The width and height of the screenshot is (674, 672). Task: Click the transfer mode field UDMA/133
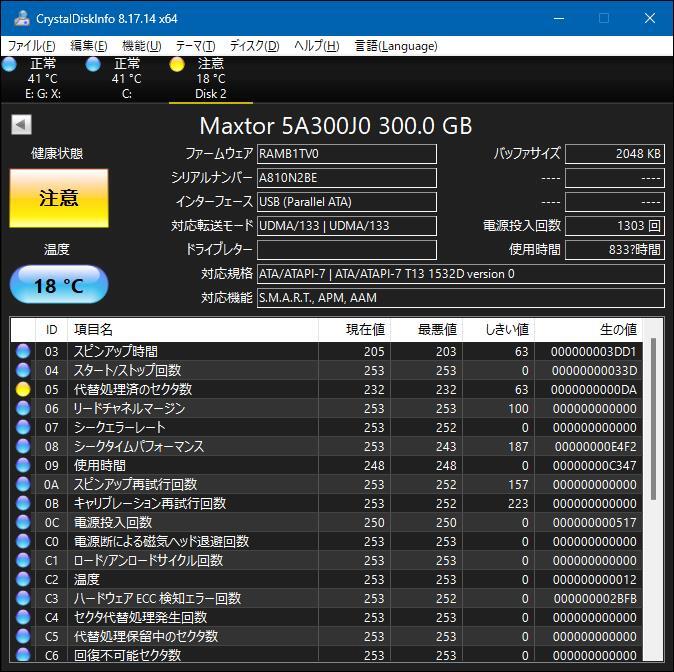point(347,226)
